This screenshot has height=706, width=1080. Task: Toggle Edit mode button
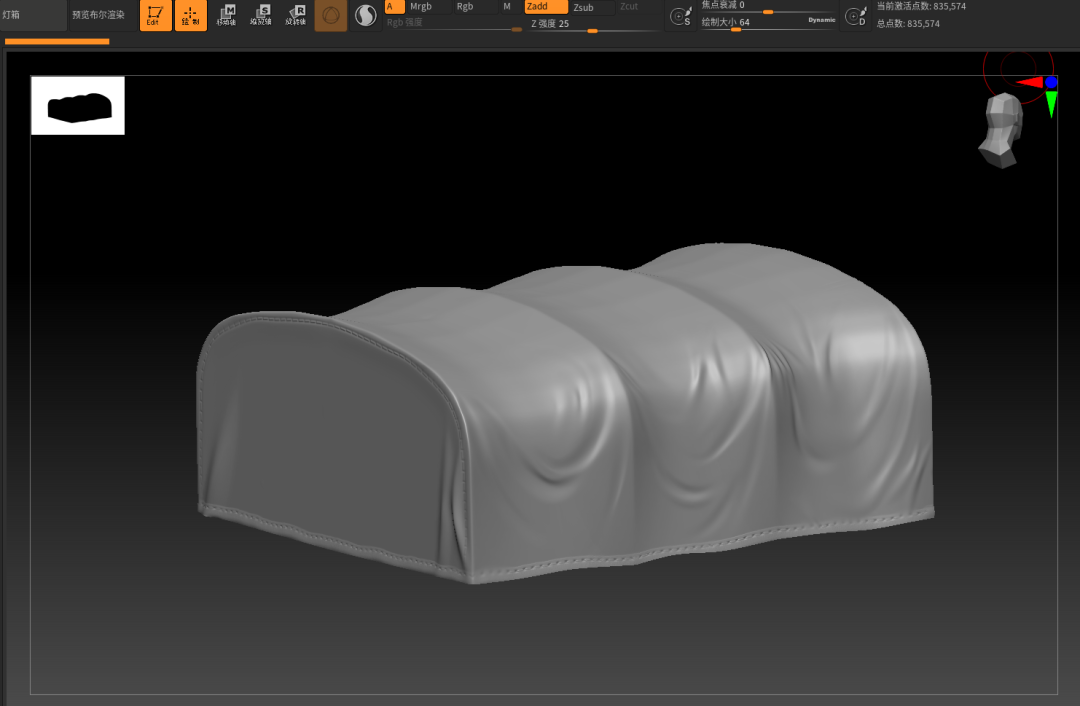click(x=155, y=15)
